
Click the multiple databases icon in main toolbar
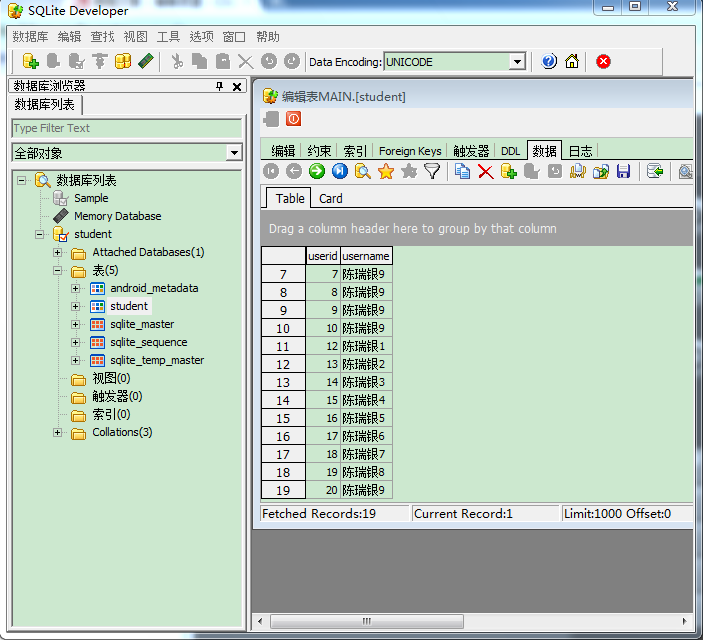123,61
